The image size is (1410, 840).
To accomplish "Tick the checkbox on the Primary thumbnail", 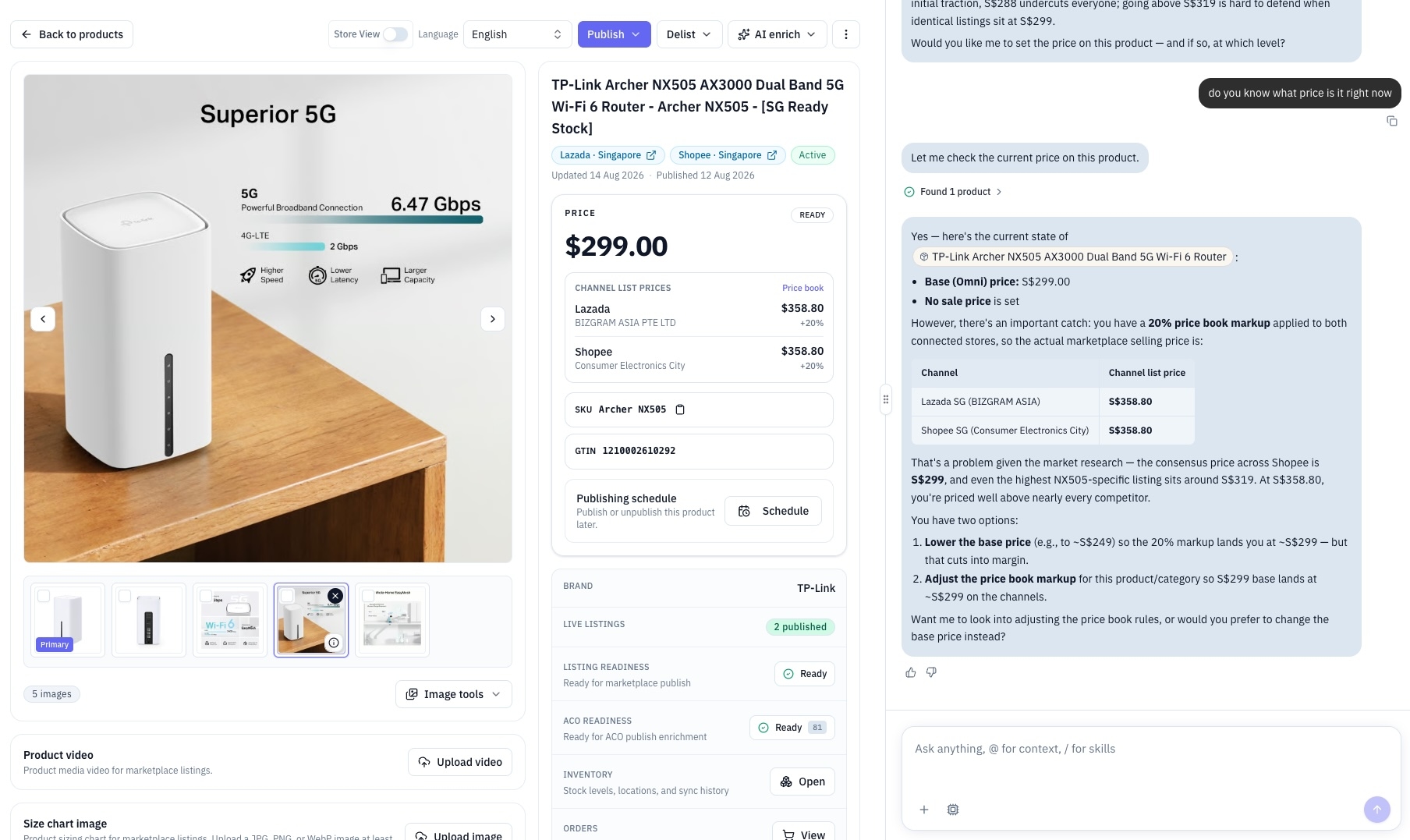I will (x=44, y=596).
